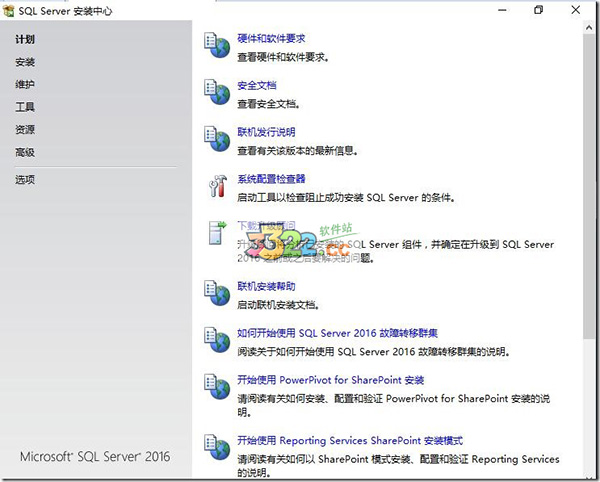Click the description text 查看安全文档。
Screen dimensions: 600x482
(269, 104)
